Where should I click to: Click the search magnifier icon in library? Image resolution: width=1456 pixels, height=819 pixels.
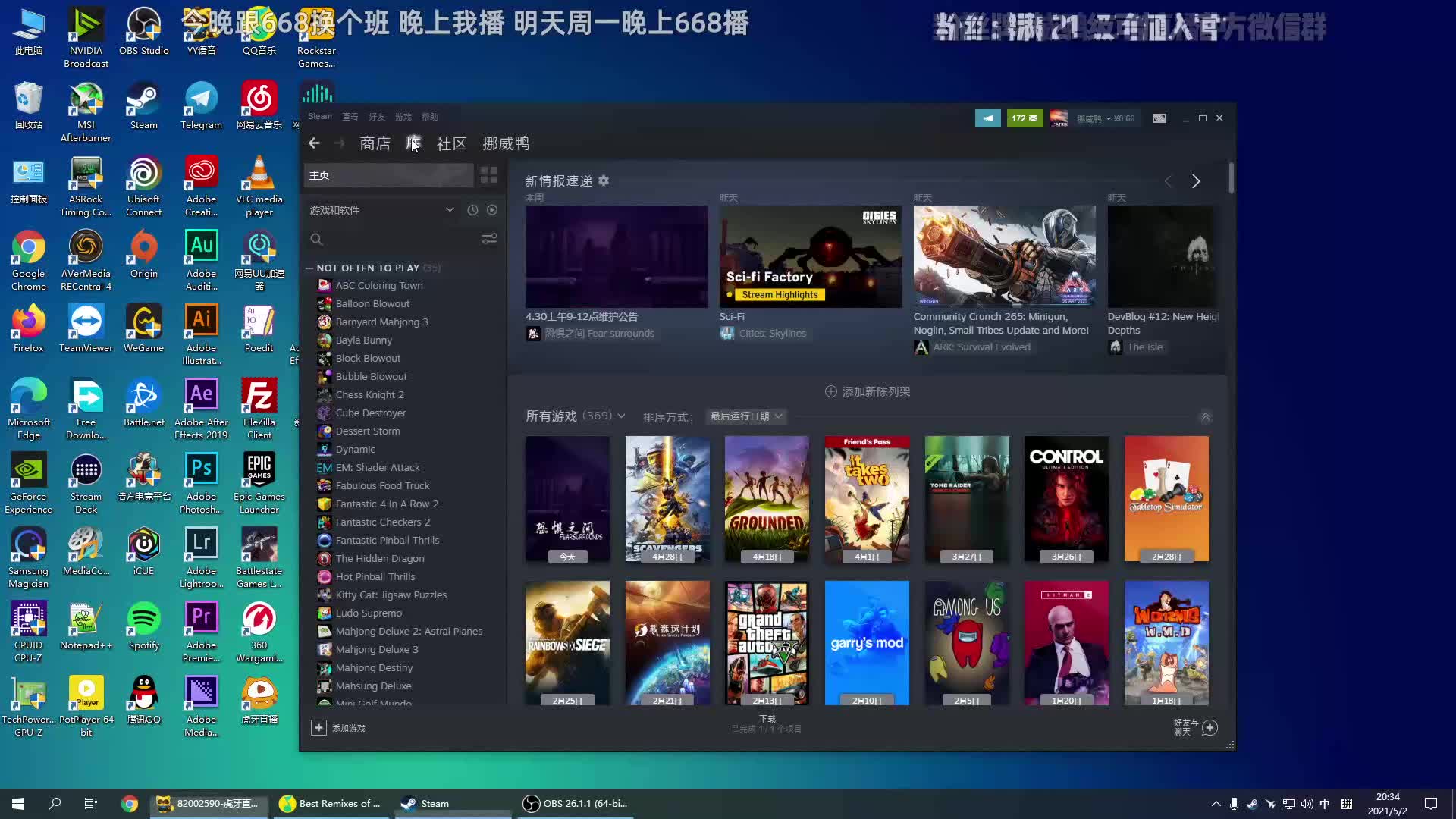click(x=317, y=238)
